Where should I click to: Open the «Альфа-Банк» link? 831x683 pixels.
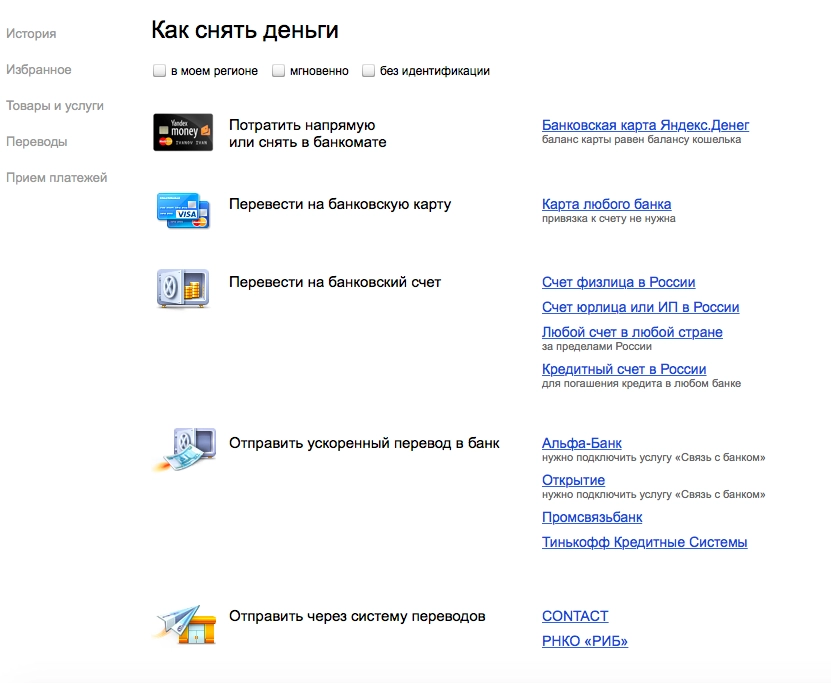tap(581, 443)
